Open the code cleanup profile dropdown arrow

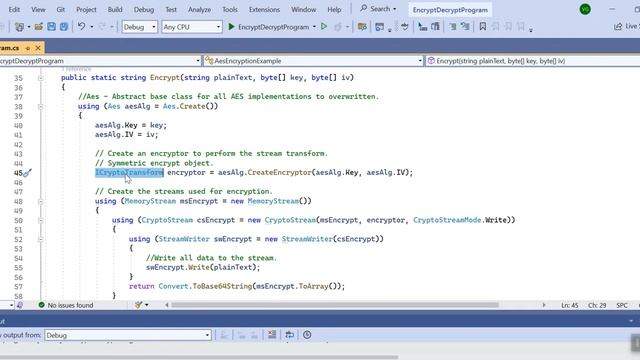coord(147,305)
